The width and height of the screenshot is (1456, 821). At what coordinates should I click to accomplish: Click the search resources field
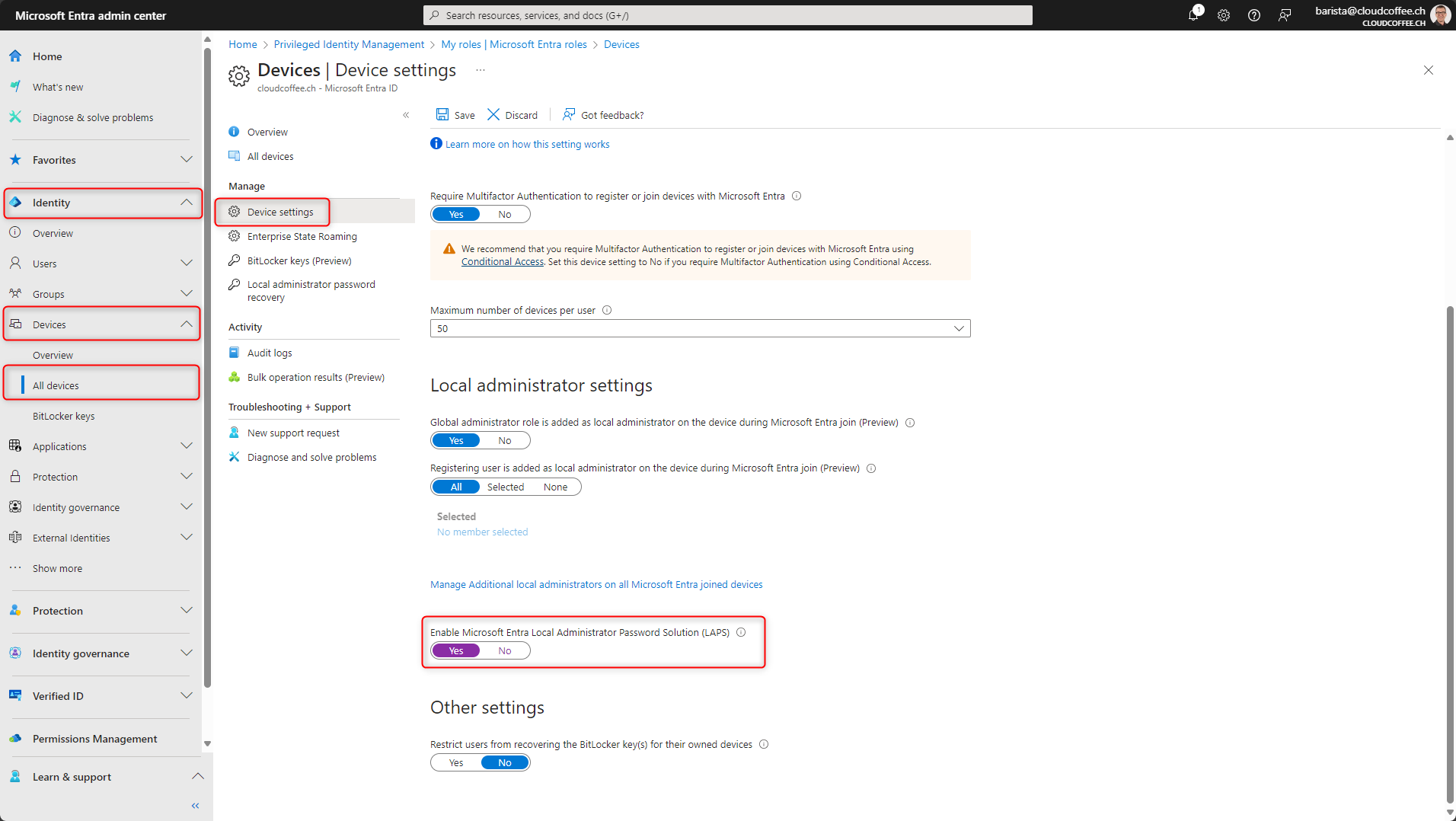[x=726, y=15]
